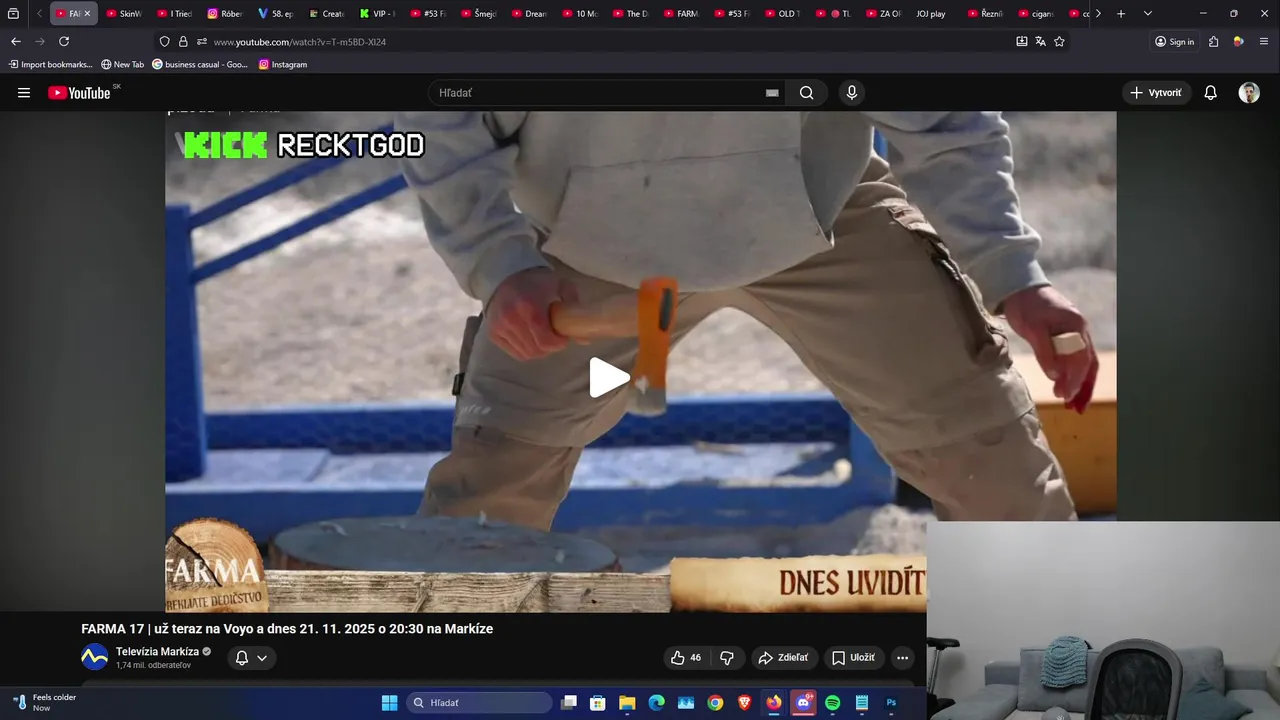This screenshot has width=1280, height=720.
Task: Save the video with Uložiť
Action: coord(853,658)
